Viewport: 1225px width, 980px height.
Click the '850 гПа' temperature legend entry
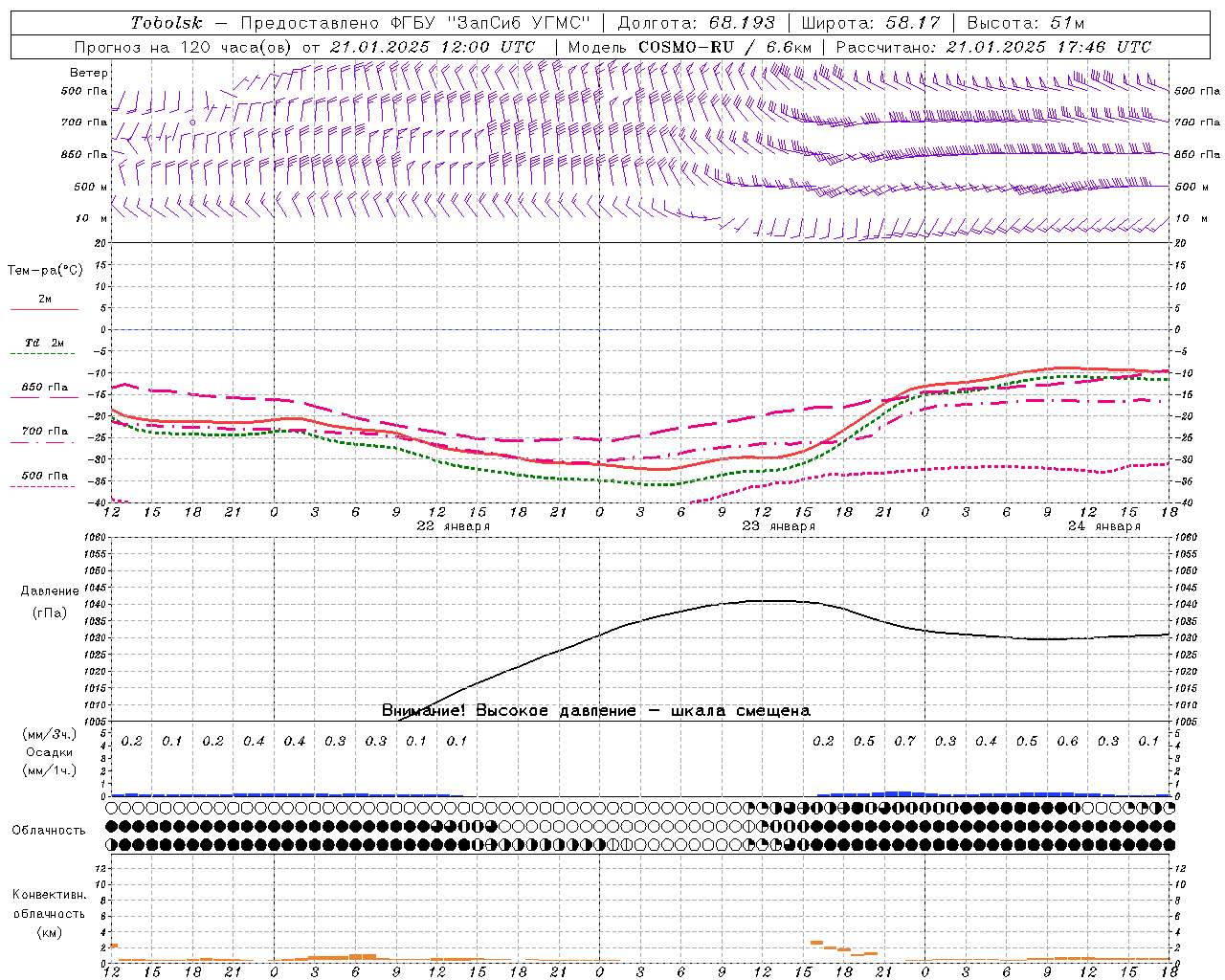tap(44, 388)
